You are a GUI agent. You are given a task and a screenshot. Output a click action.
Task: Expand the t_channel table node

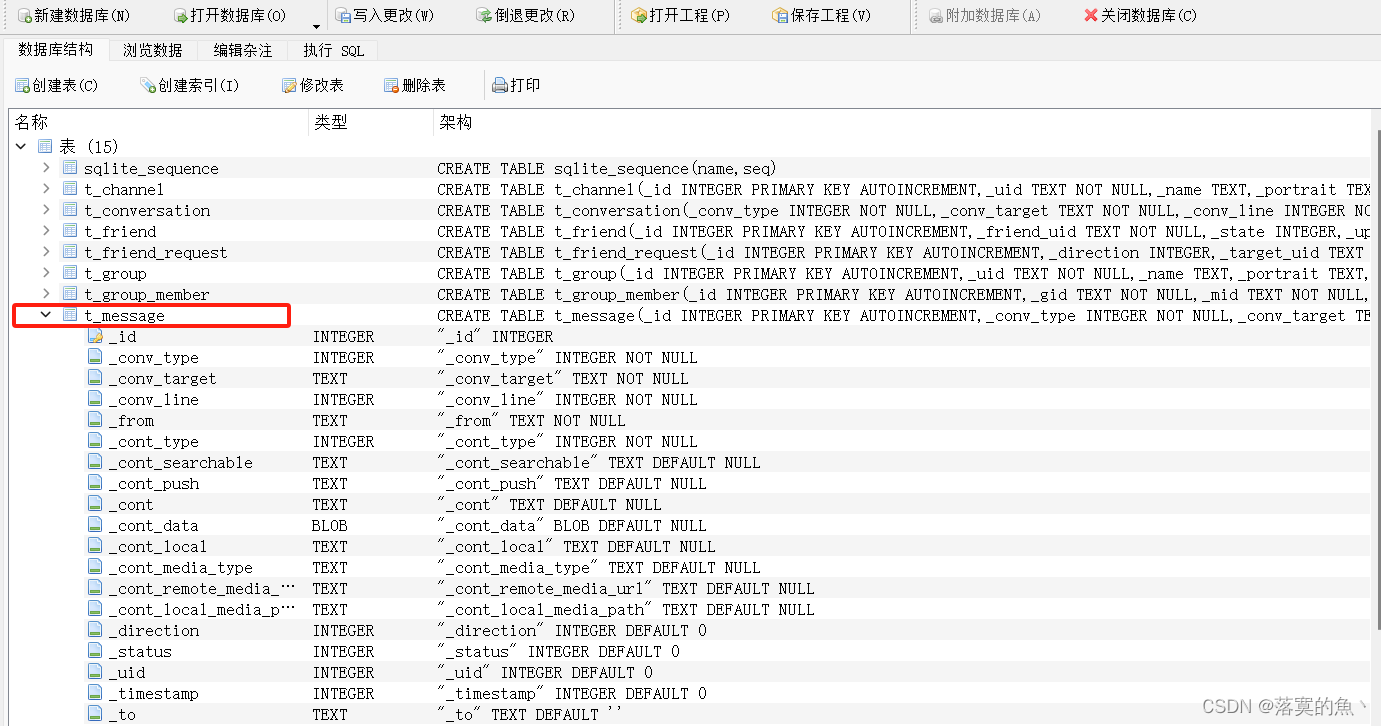click(46, 189)
